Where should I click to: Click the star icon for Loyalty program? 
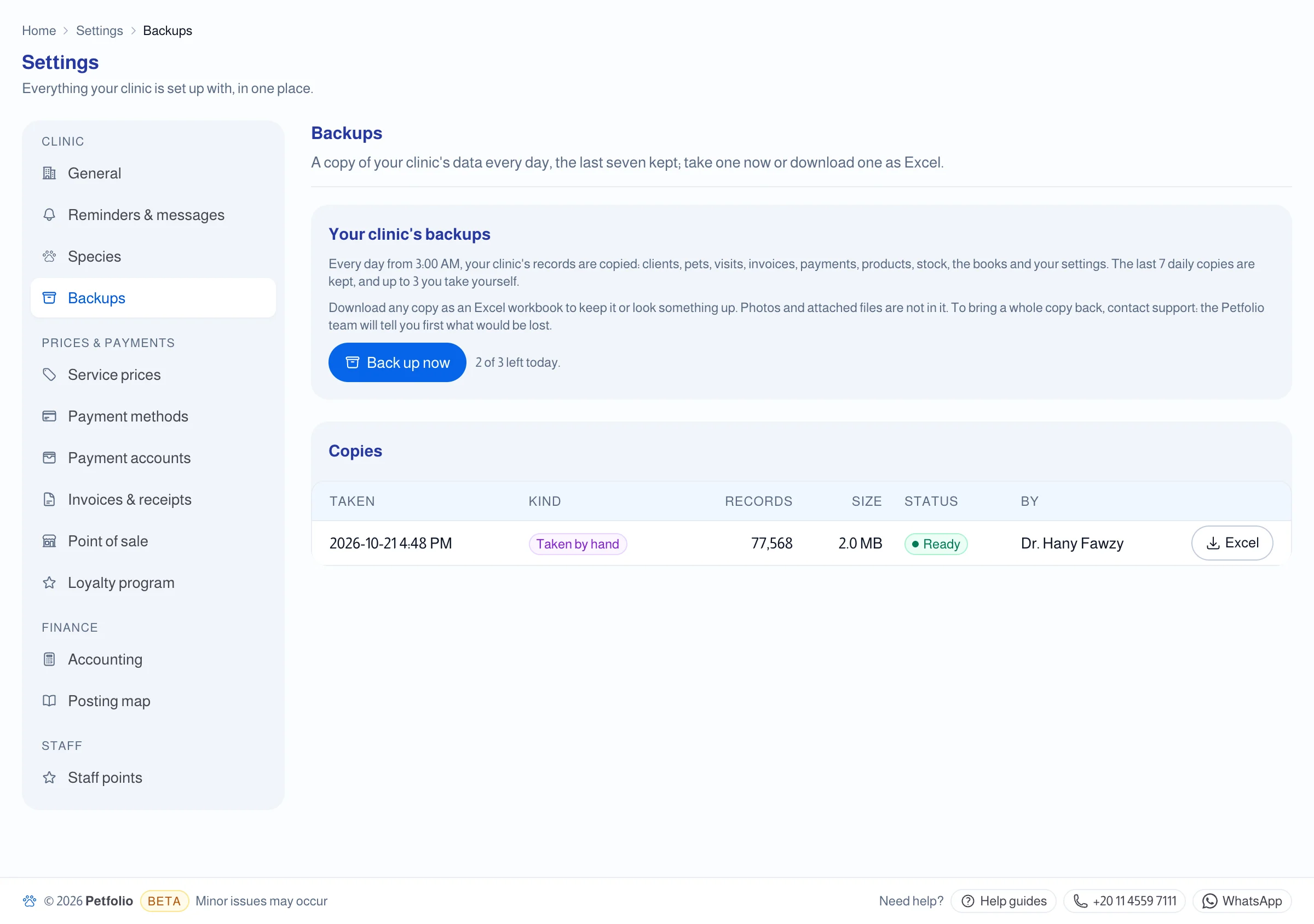(49, 582)
